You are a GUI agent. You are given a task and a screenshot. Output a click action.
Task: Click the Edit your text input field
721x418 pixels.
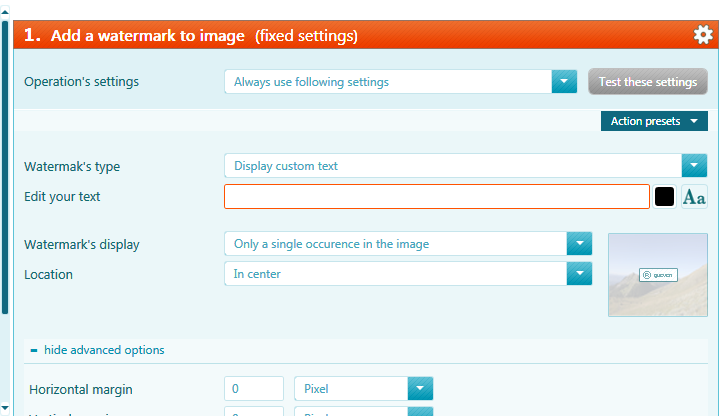pos(437,197)
